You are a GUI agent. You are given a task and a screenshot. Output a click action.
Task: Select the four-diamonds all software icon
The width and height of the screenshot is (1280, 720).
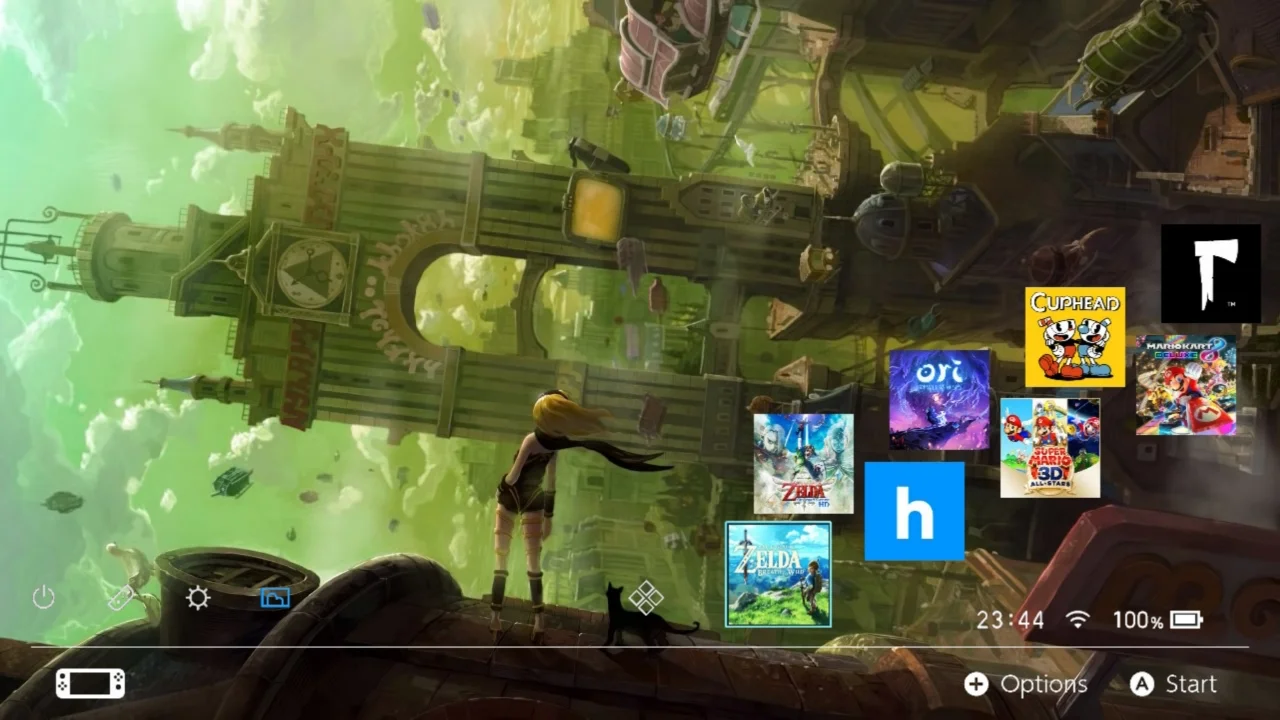[646, 598]
